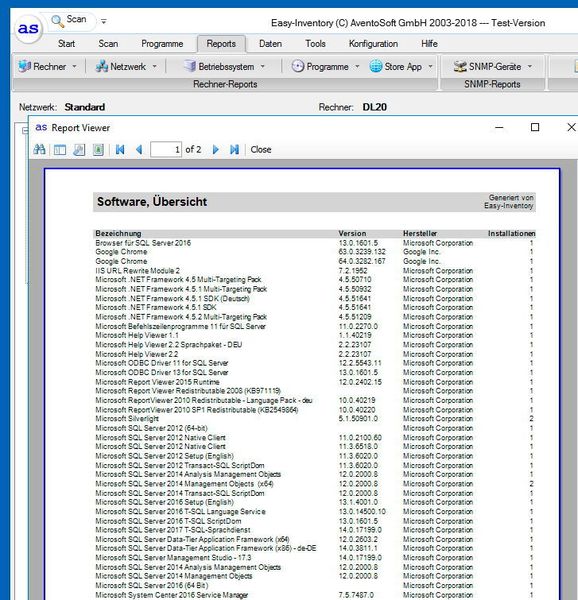
Task: Click the Scan magnifier quick access icon
Action: pos(57,21)
